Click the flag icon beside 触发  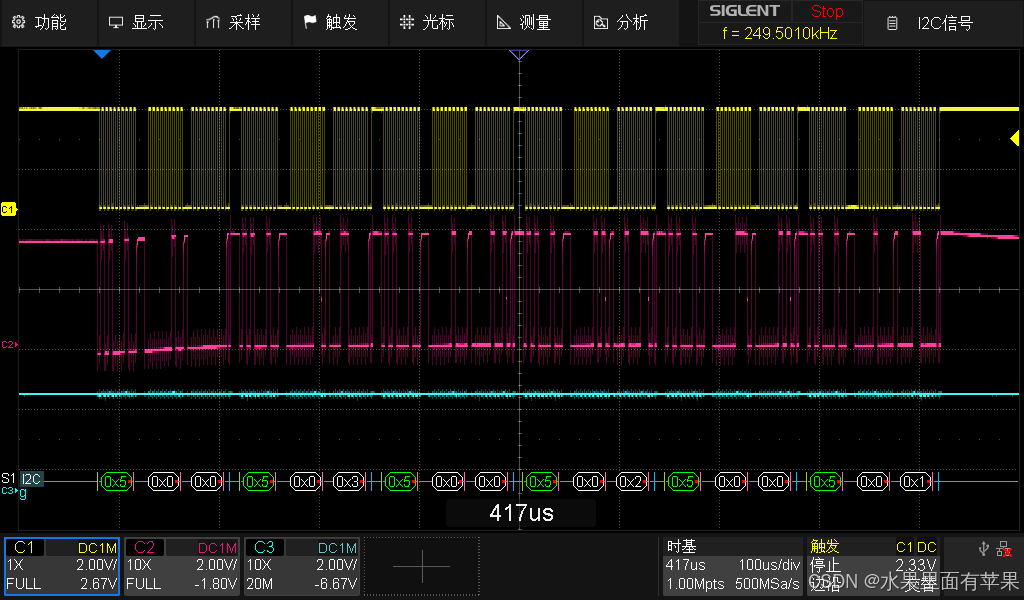(x=310, y=23)
